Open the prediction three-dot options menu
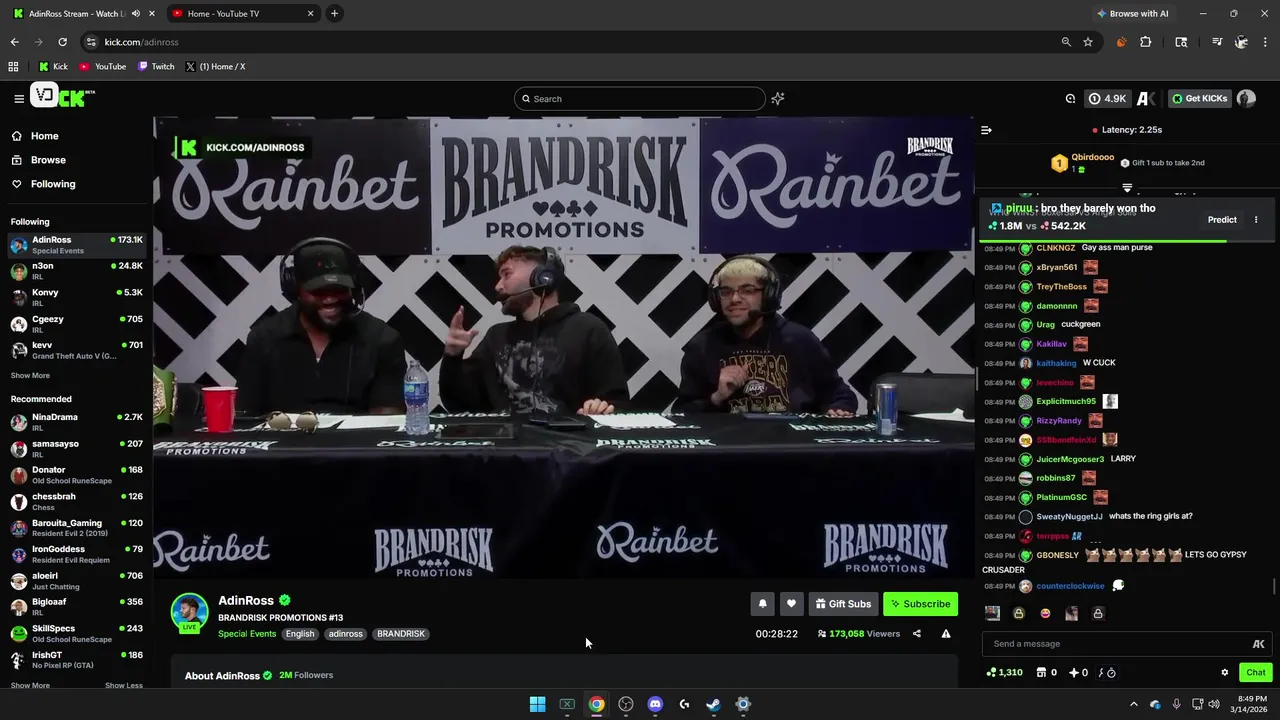The height and width of the screenshot is (720, 1280). pos(1256,220)
